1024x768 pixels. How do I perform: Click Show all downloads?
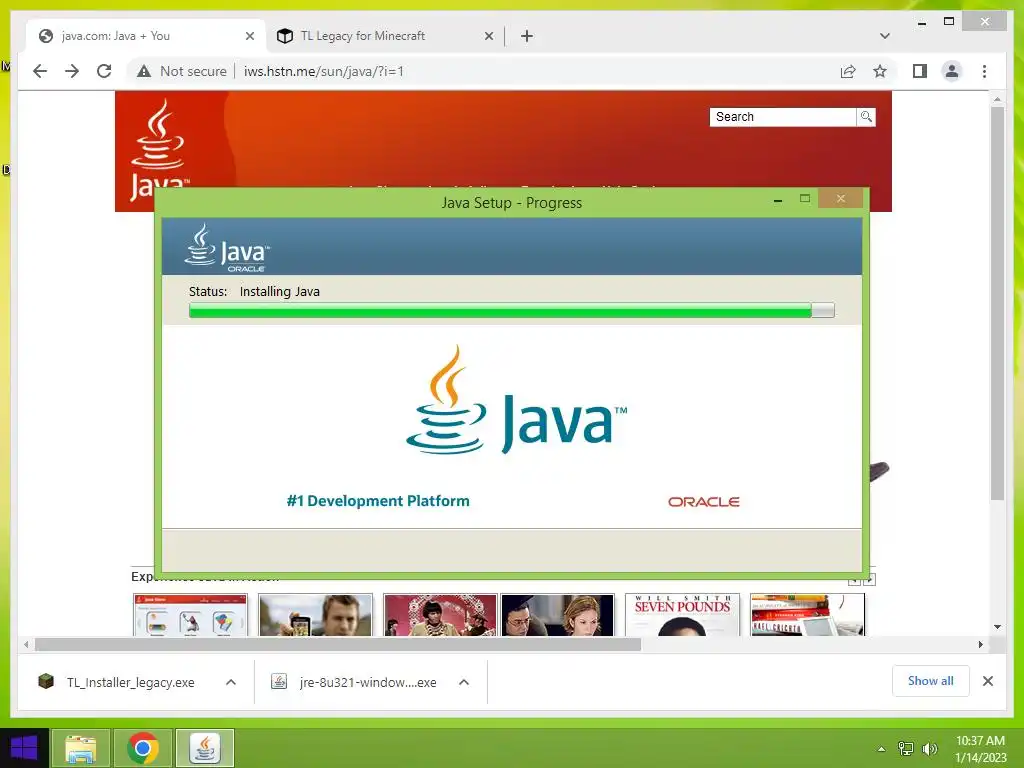pos(931,681)
